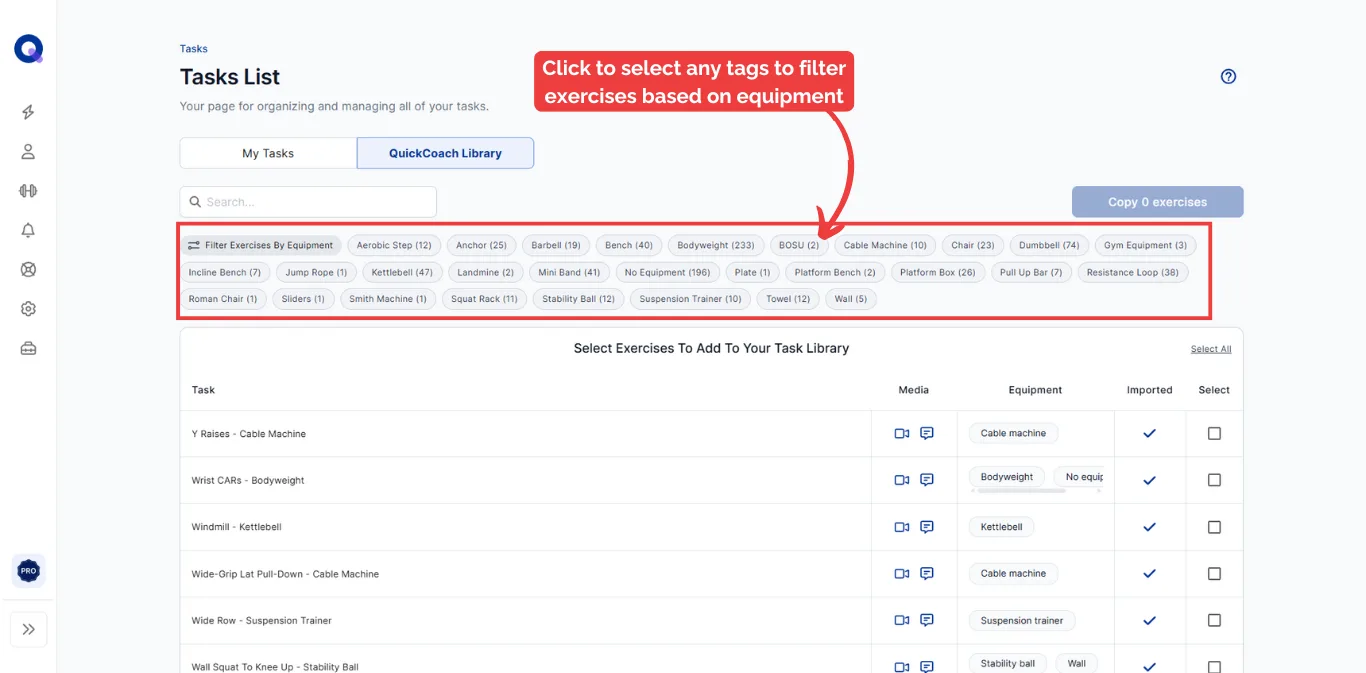Viewport: 1366px width, 673px height.
Task: Open notes icon for Wide-Grip Lat Pull-Down
Action: [927, 574]
